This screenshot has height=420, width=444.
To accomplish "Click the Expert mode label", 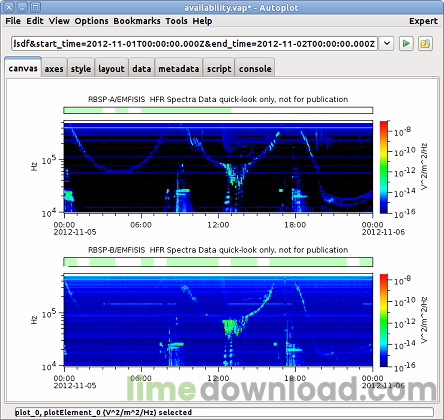I will pyautogui.click(x=423, y=21).
